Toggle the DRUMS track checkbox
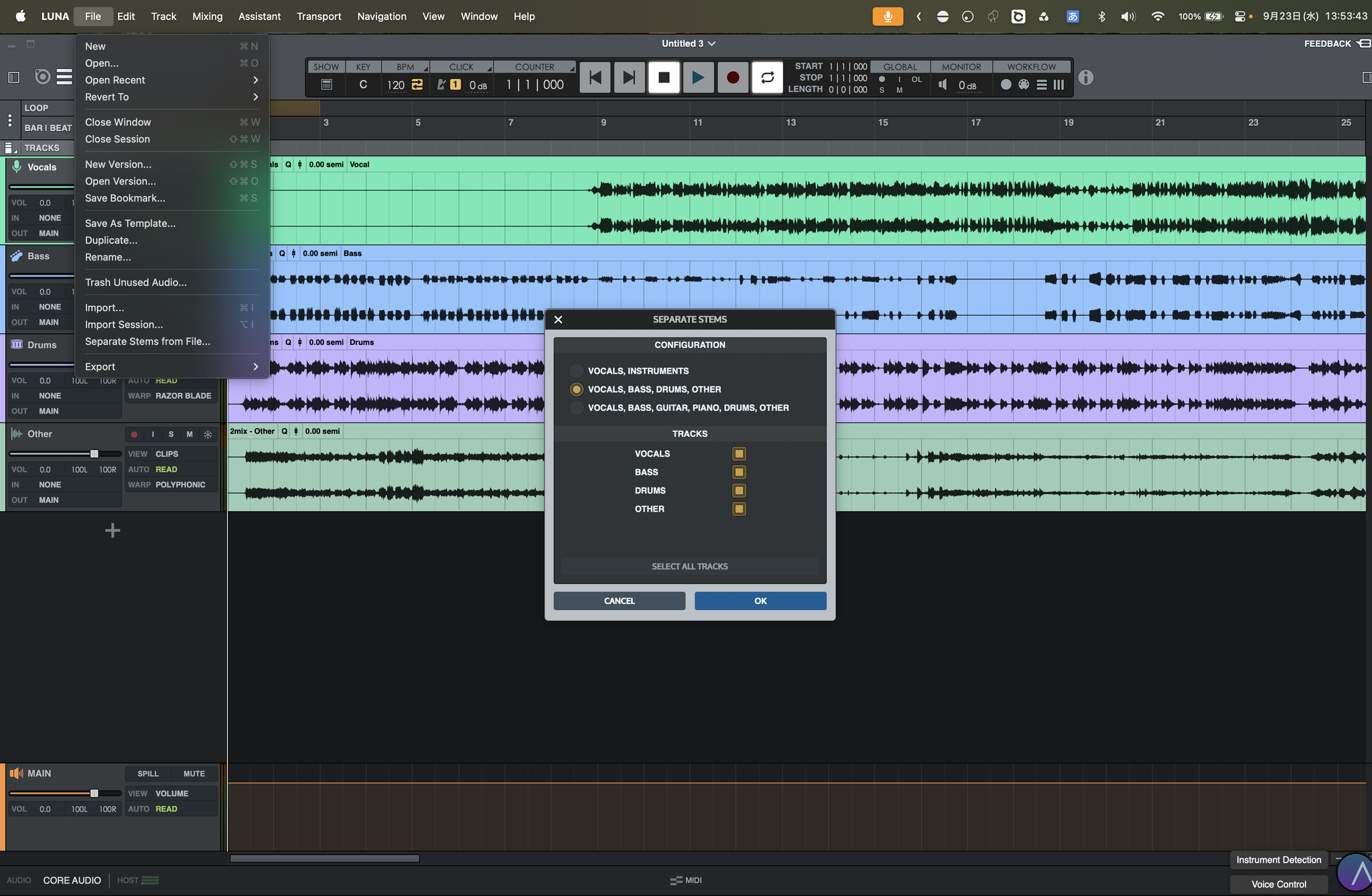This screenshot has height=896, width=1372. [x=739, y=491]
